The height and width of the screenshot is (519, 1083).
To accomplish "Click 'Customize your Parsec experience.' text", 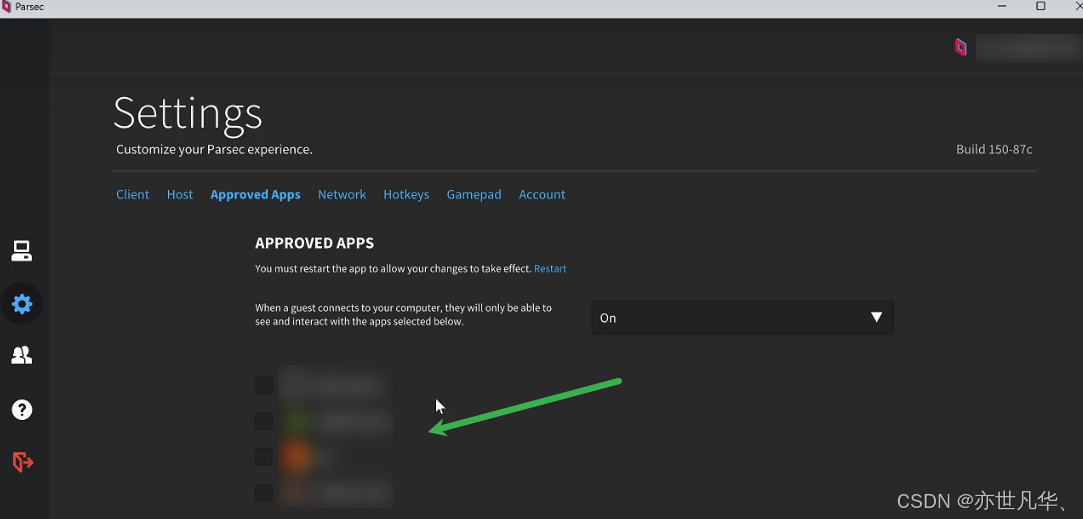I will (214, 149).
